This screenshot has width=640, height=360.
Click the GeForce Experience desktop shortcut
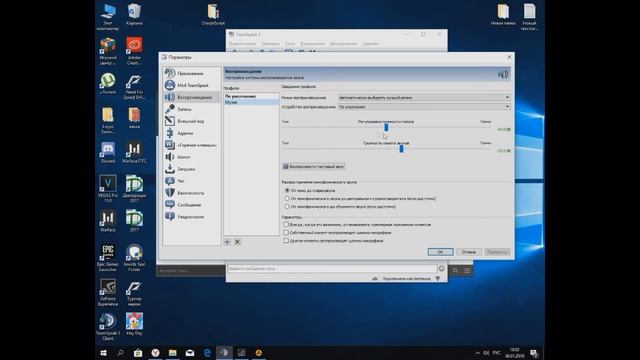(x=108, y=292)
